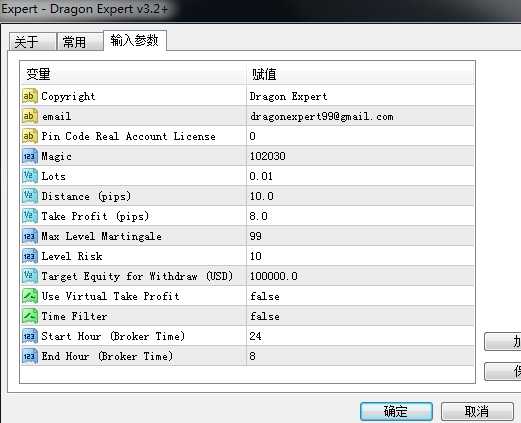The image size is (521, 423).
Task: Select the Distance (pips) variable name
Action: (x=86, y=196)
